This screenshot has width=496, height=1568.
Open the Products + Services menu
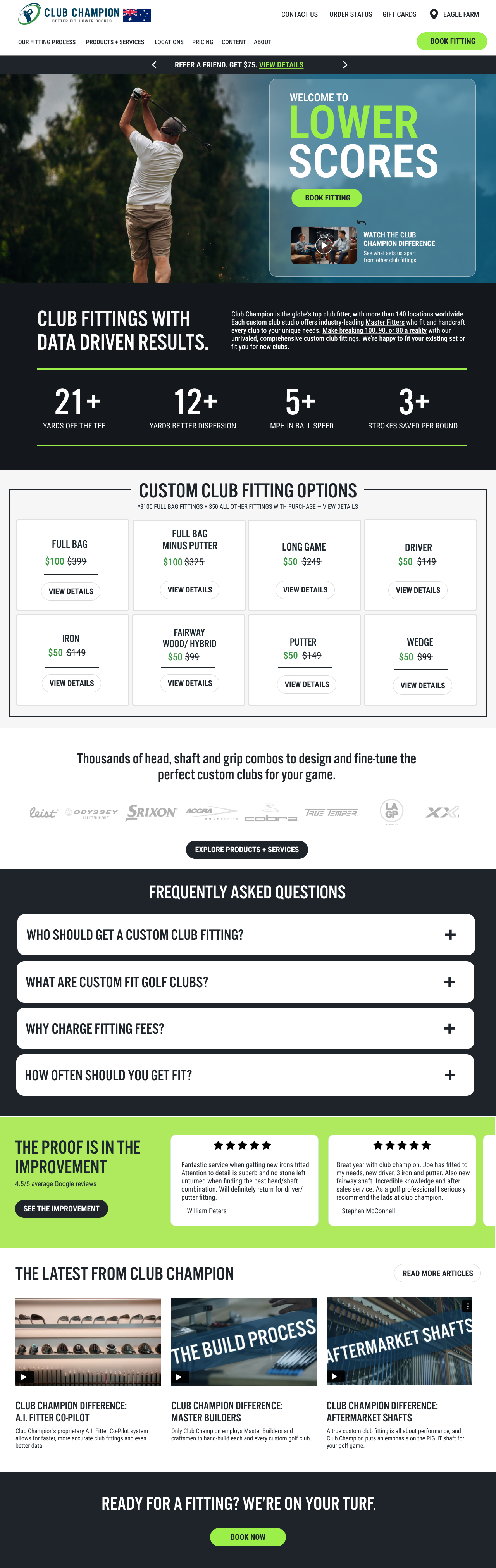point(115,42)
